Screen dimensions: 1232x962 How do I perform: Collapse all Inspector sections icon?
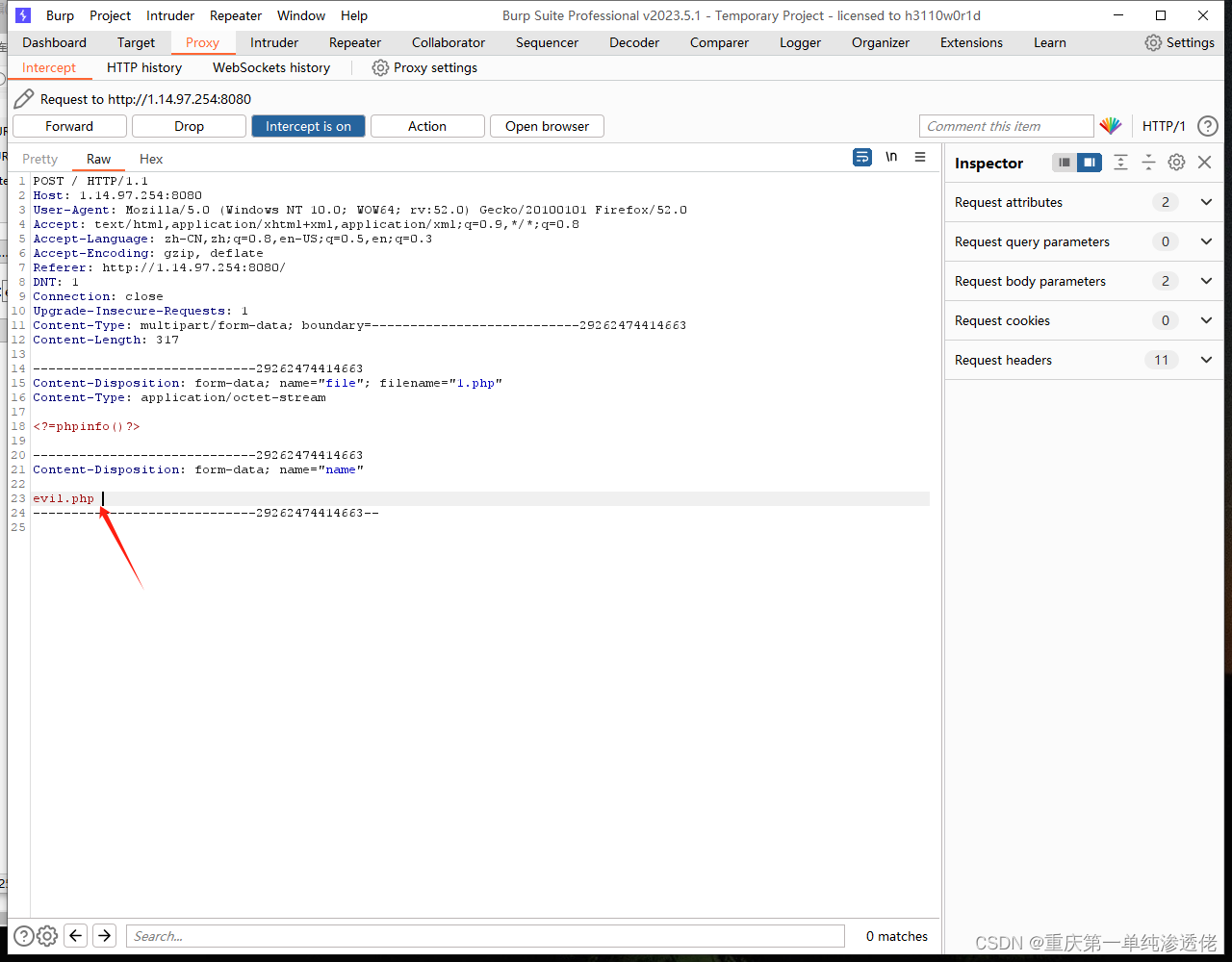click(x=1148, y=163)
